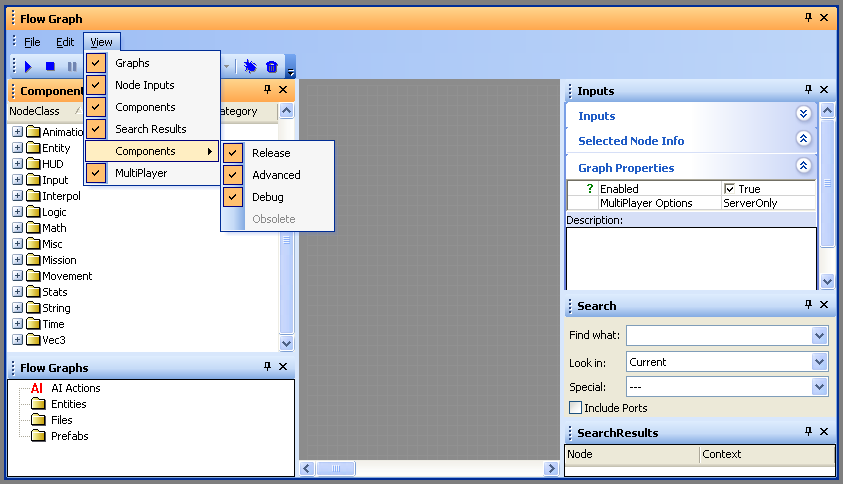
Task: Uncheck Debug in the Components submenu
Action: 277,197
